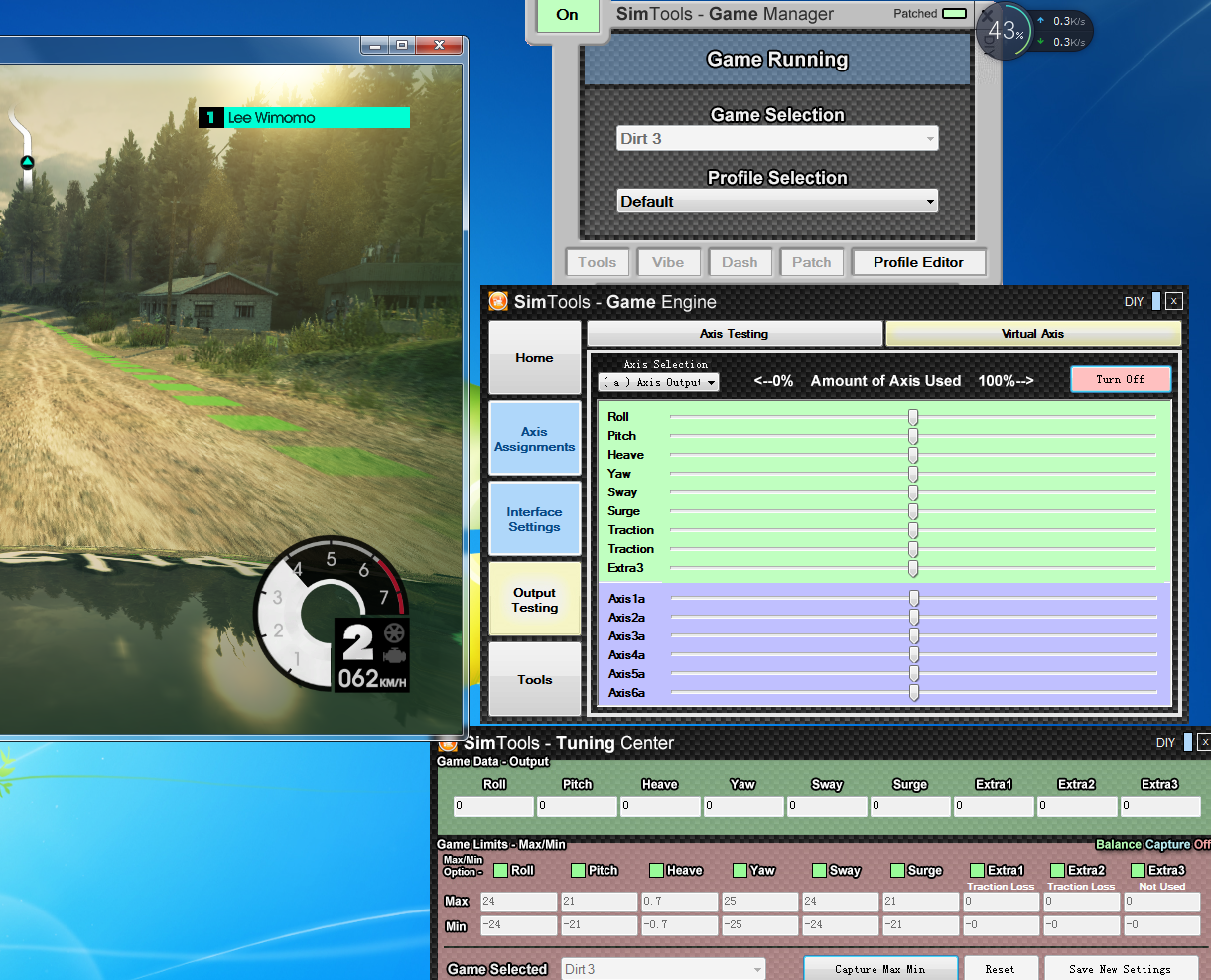This screenshot has height=980, width=1211.
Task: Open the Tools section in Game Engine sidebar
Action: tap(534, 680)
